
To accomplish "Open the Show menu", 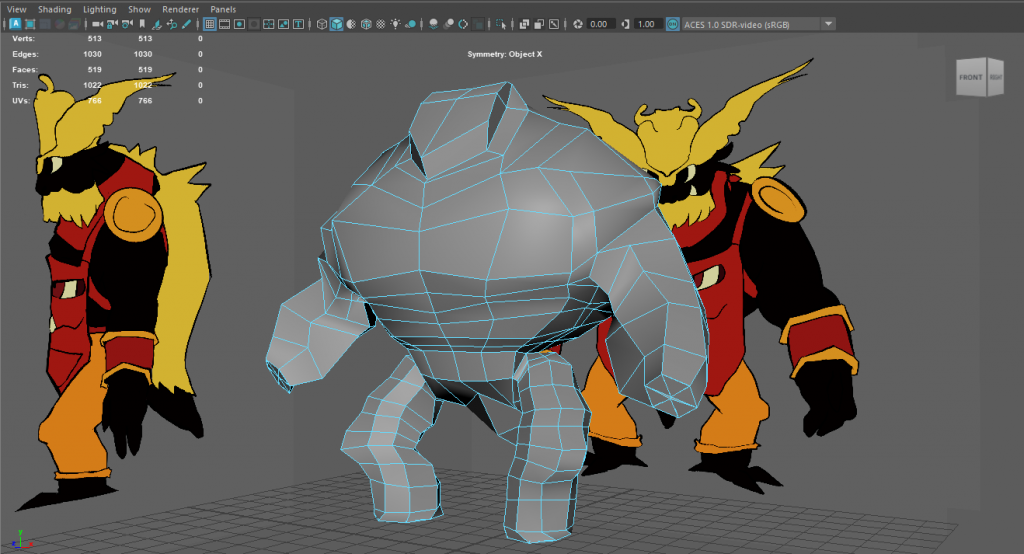I will [x=139, y=9].
